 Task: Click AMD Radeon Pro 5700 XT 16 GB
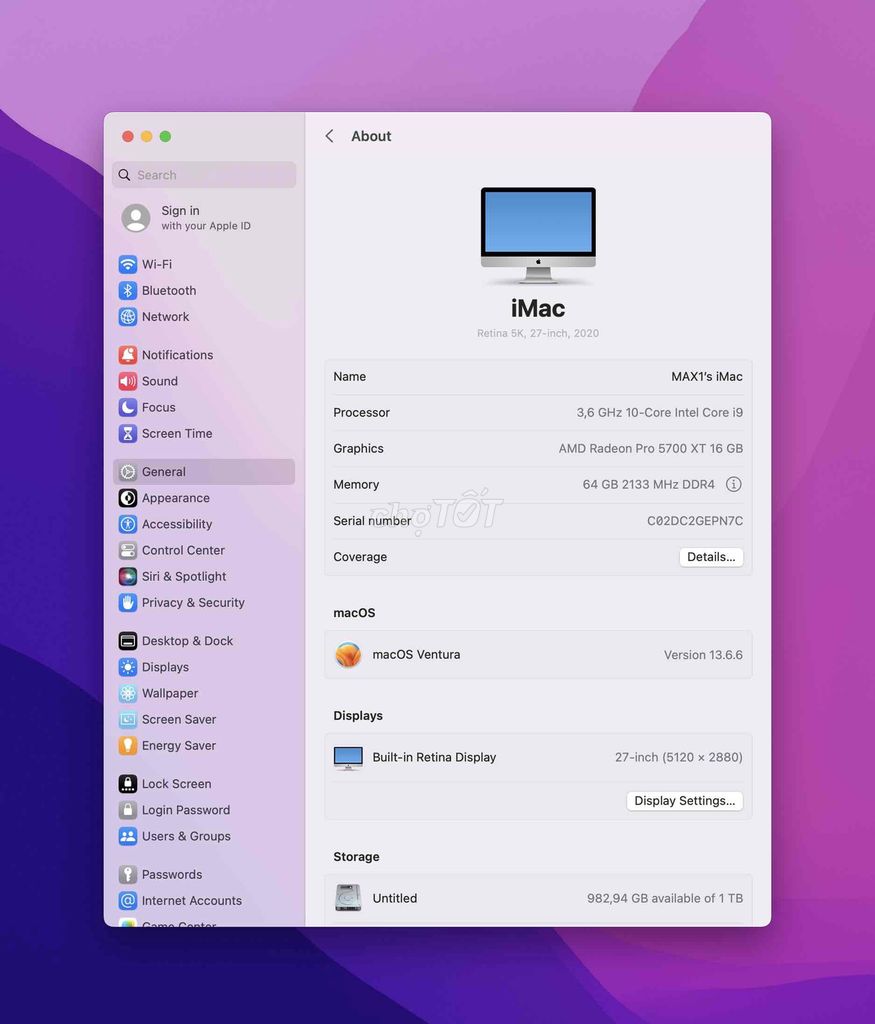coord(650,449)
